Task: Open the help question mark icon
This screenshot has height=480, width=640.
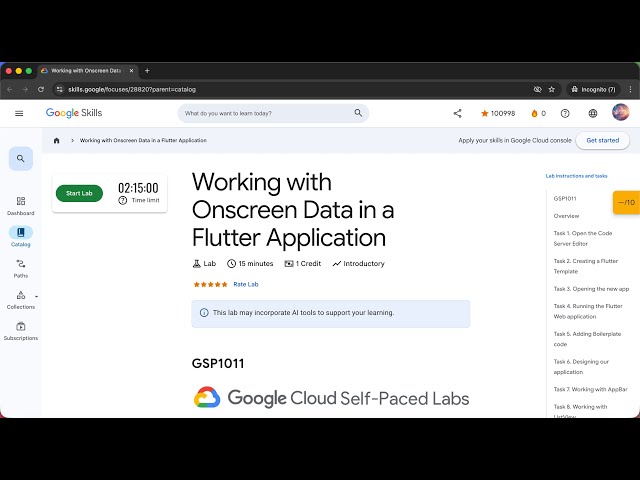Action: click(x=565, y=113)
